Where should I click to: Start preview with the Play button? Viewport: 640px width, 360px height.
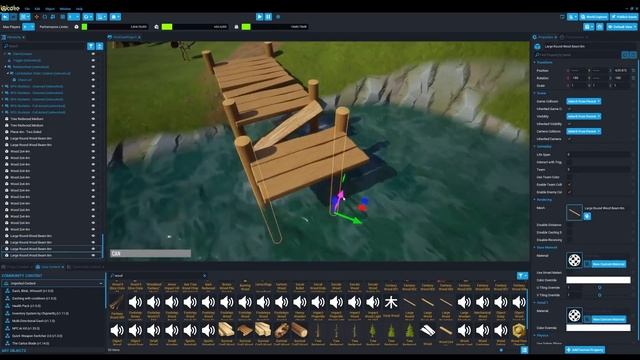[259, 17]
